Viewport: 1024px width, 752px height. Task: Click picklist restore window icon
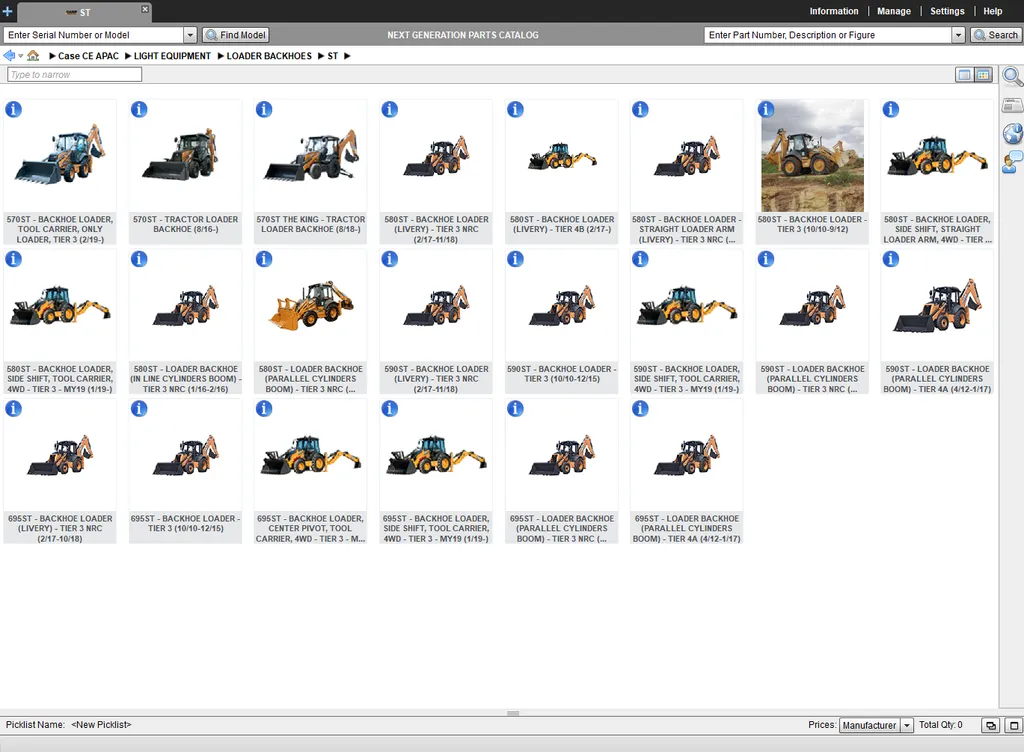pyautogui.click(x=991, y=725)
